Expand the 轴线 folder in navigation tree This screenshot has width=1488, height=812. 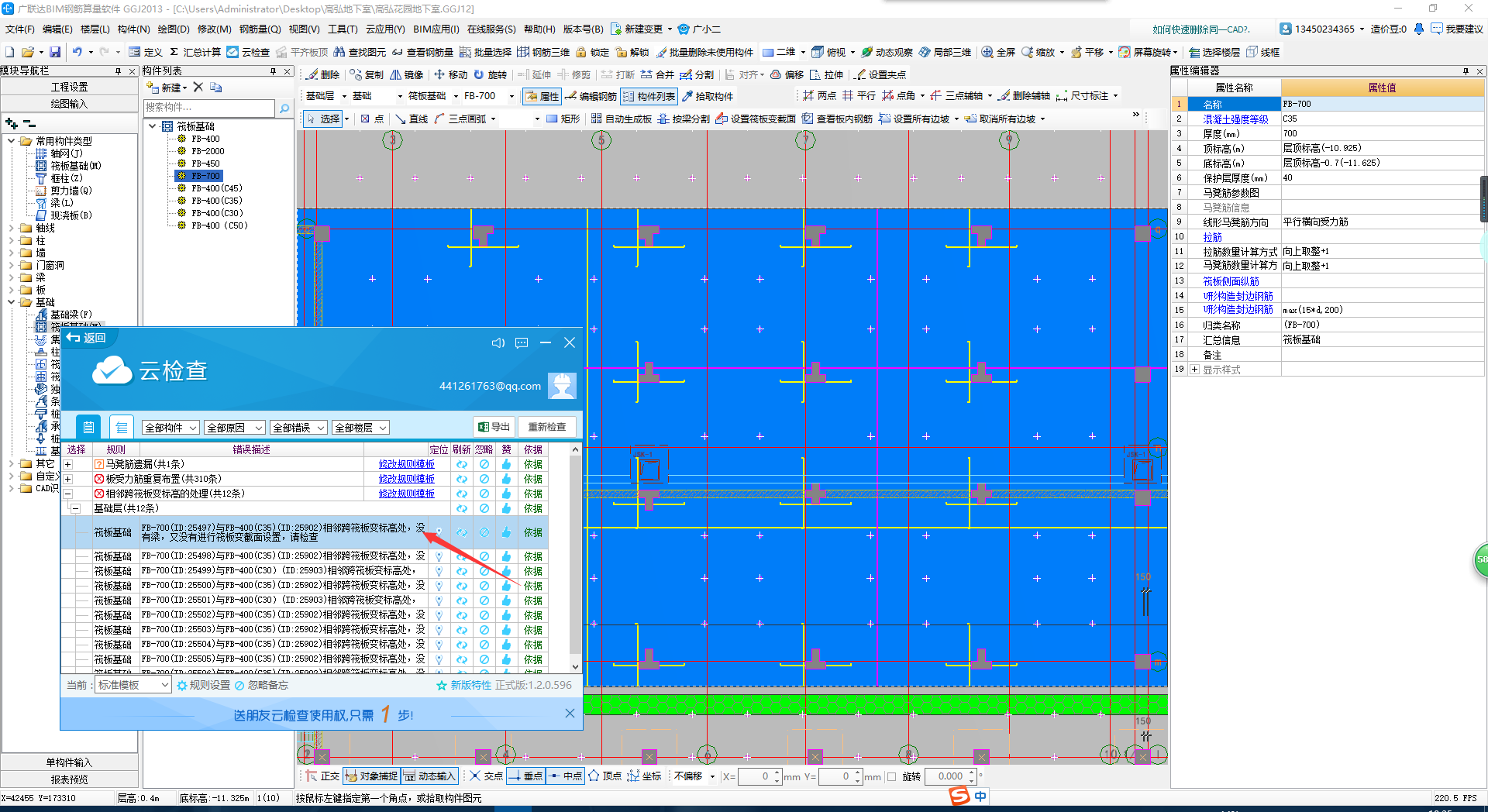coord(11,228)
